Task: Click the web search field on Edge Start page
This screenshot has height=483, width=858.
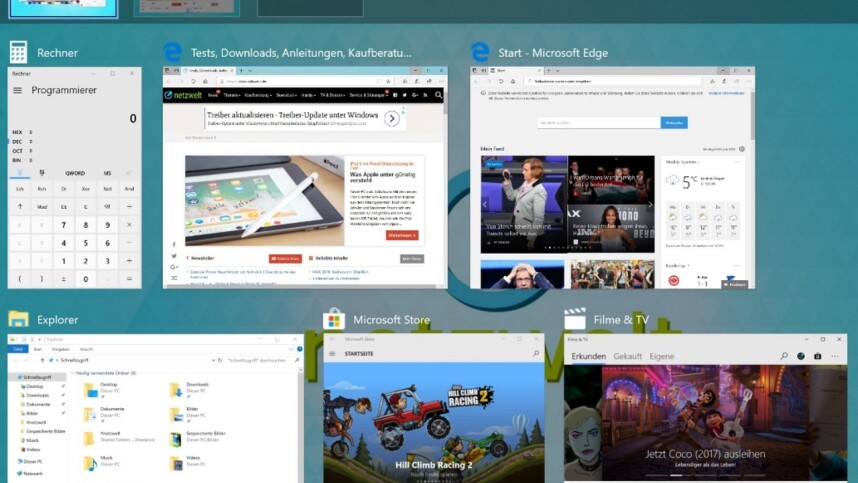Action: 599,123
